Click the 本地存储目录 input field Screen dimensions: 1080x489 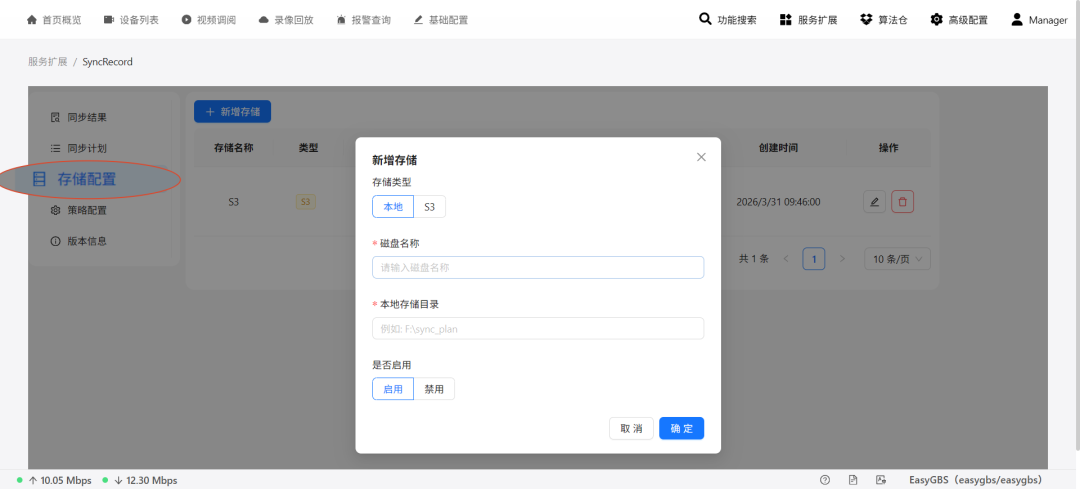pyautogui.click(x=538, y=329)
